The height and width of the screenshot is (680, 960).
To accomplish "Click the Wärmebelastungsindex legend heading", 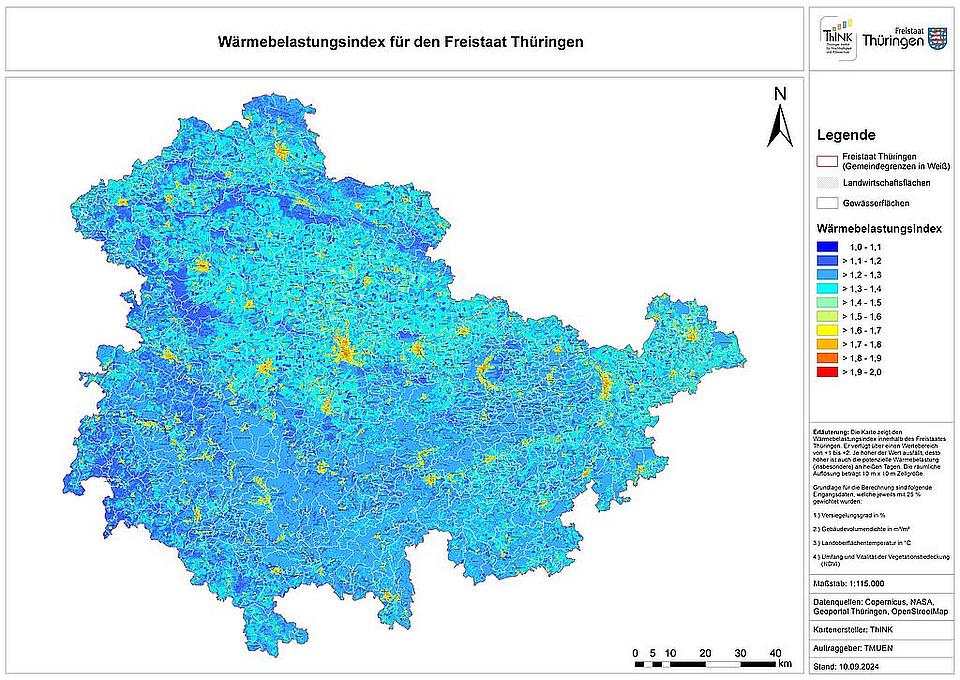I will 879,229.
